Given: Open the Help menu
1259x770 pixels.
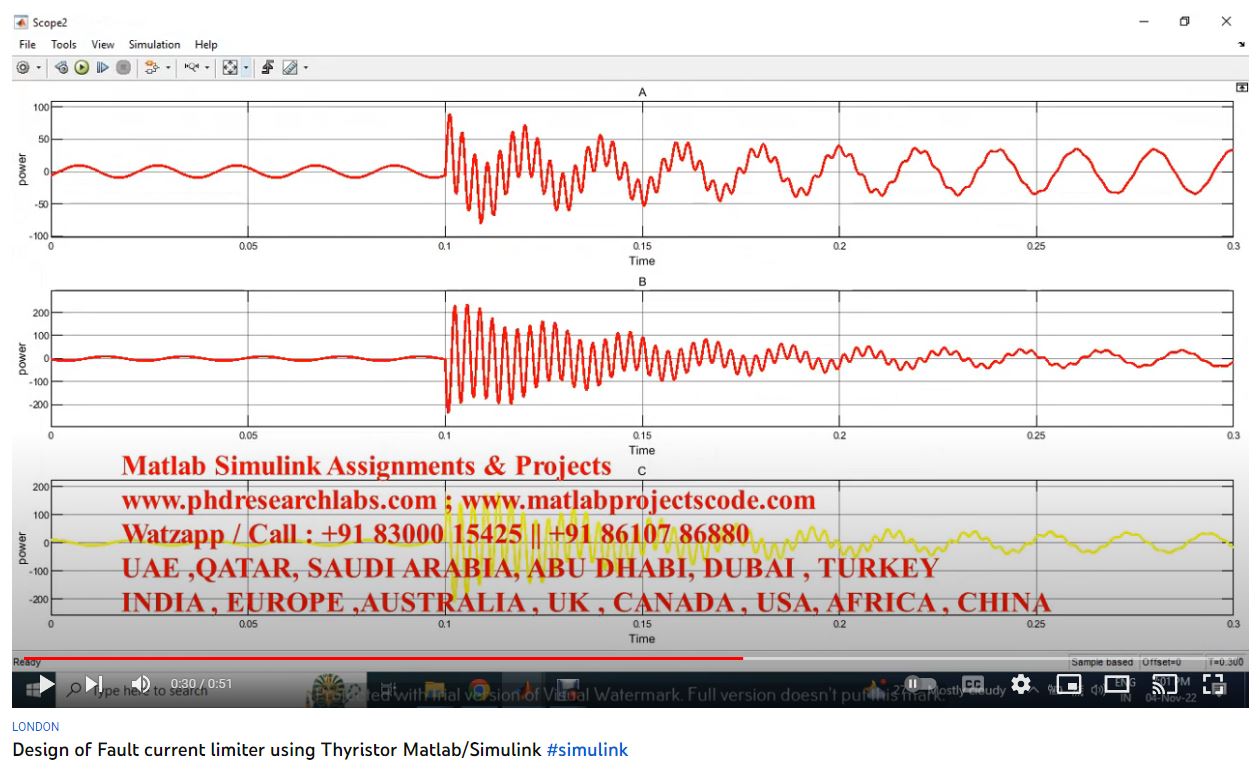Looking at the screenshot, I should (206, 45).
